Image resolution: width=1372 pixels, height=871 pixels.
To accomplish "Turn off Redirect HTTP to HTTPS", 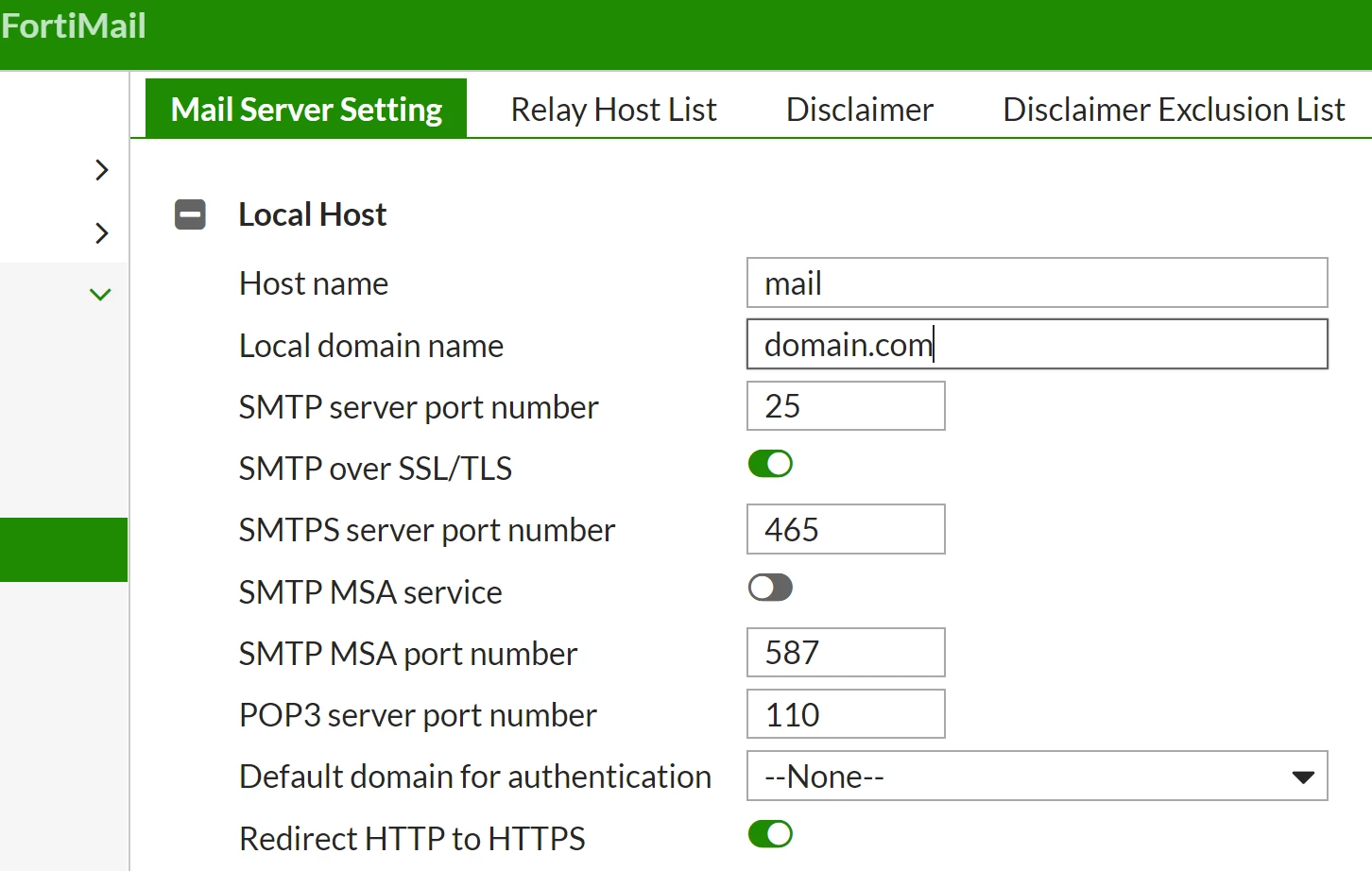I will pos(770,834).
